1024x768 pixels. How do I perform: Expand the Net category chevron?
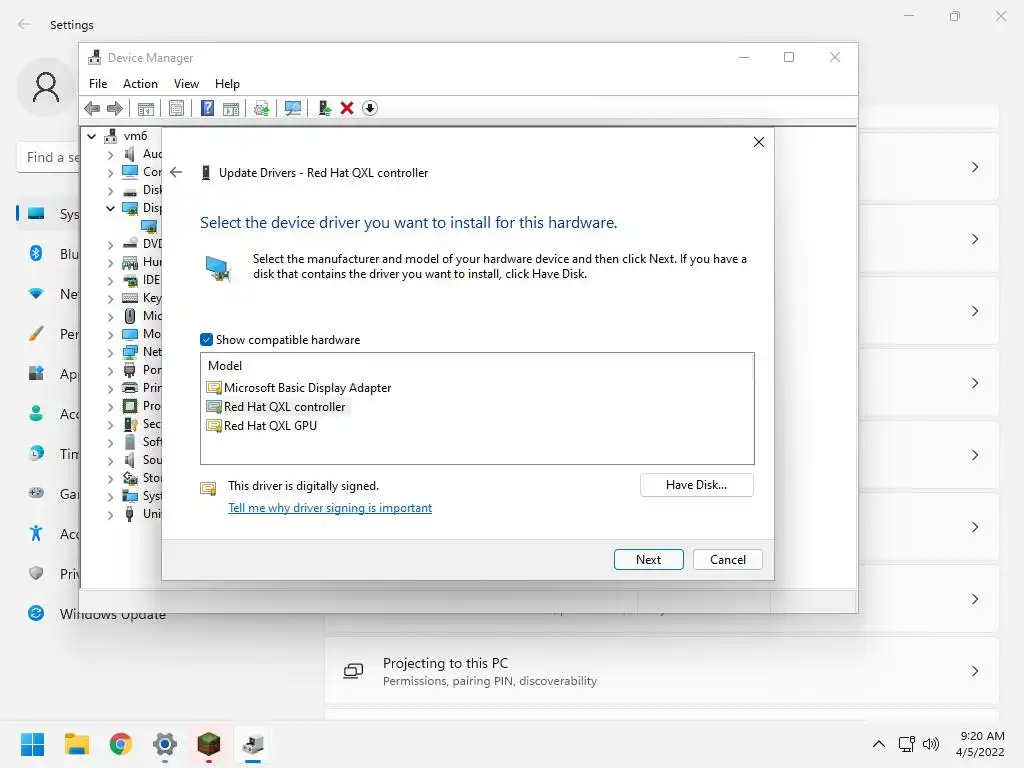click(x=110, y=353)
